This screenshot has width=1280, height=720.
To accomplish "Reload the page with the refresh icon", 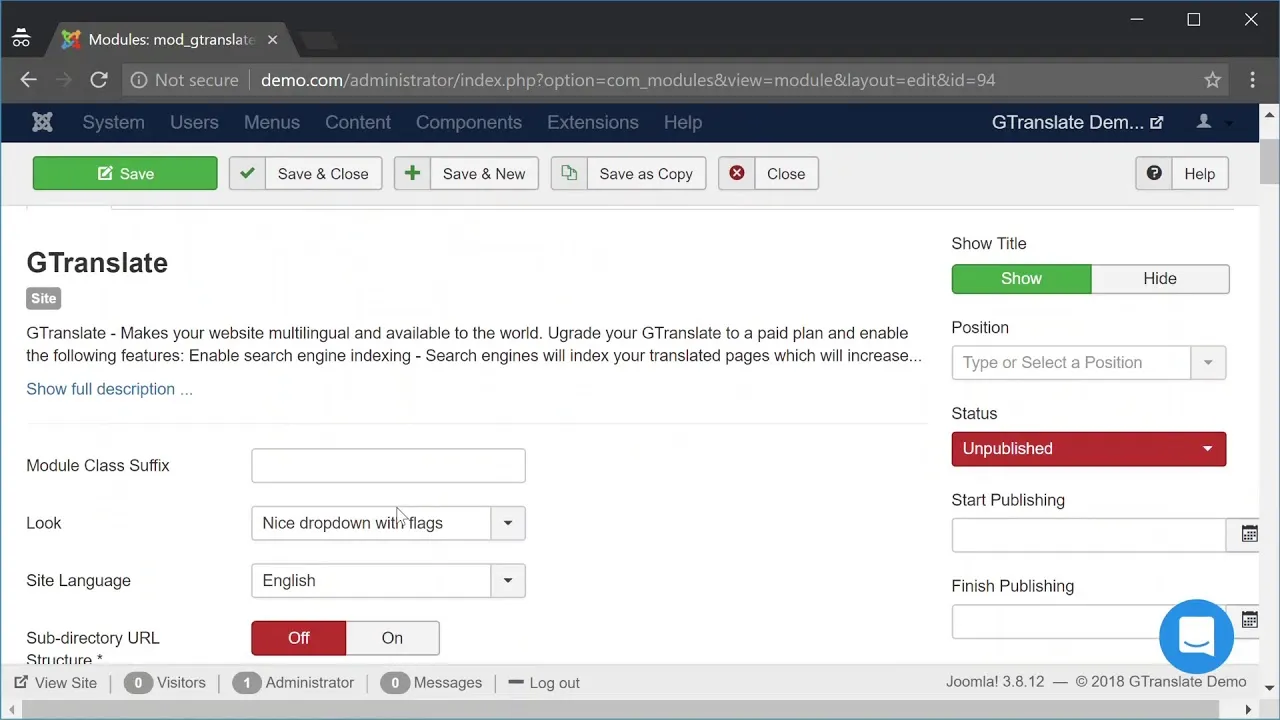I will coord(98,80).
